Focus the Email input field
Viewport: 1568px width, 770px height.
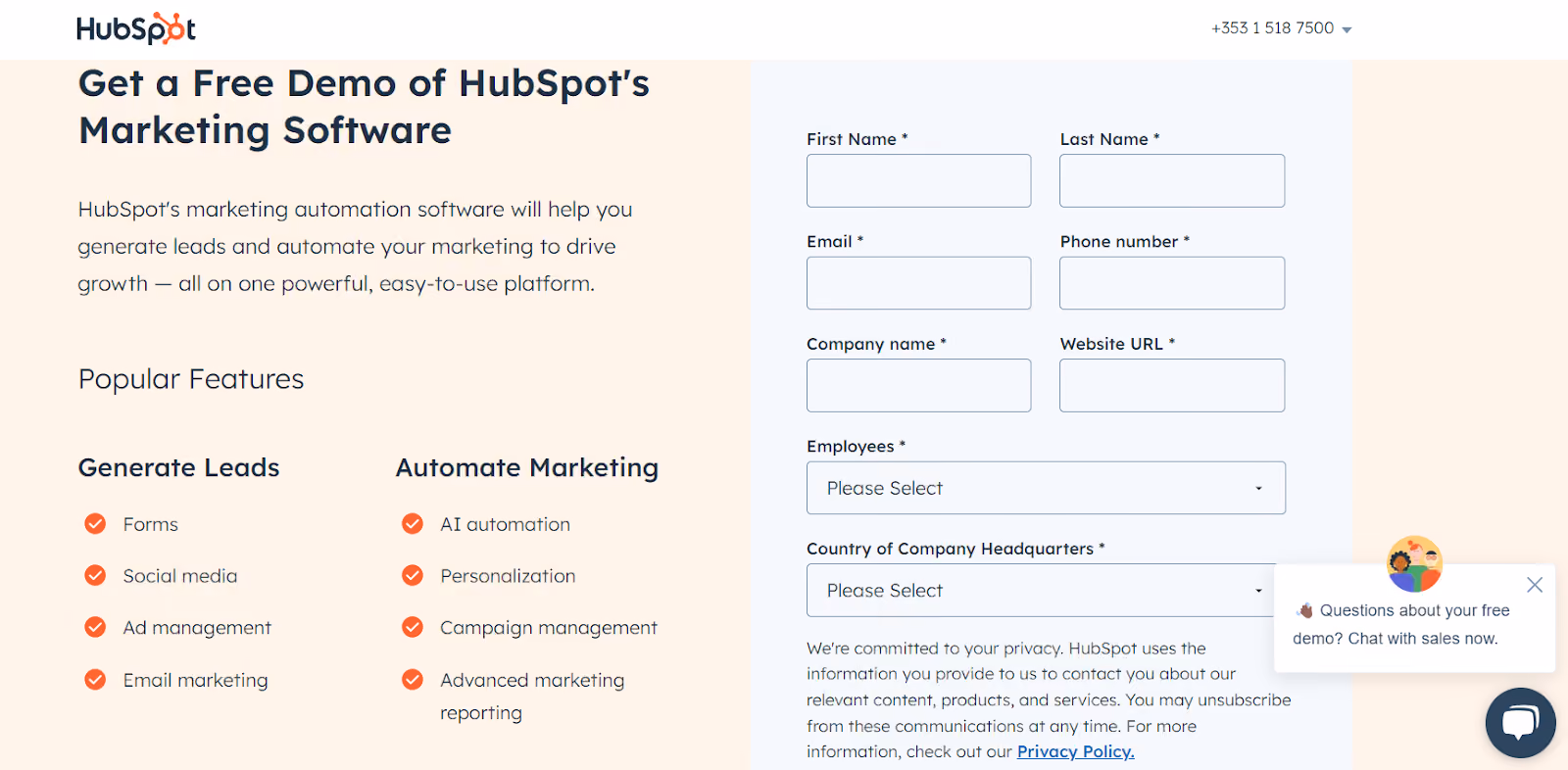tap(918, 283)
